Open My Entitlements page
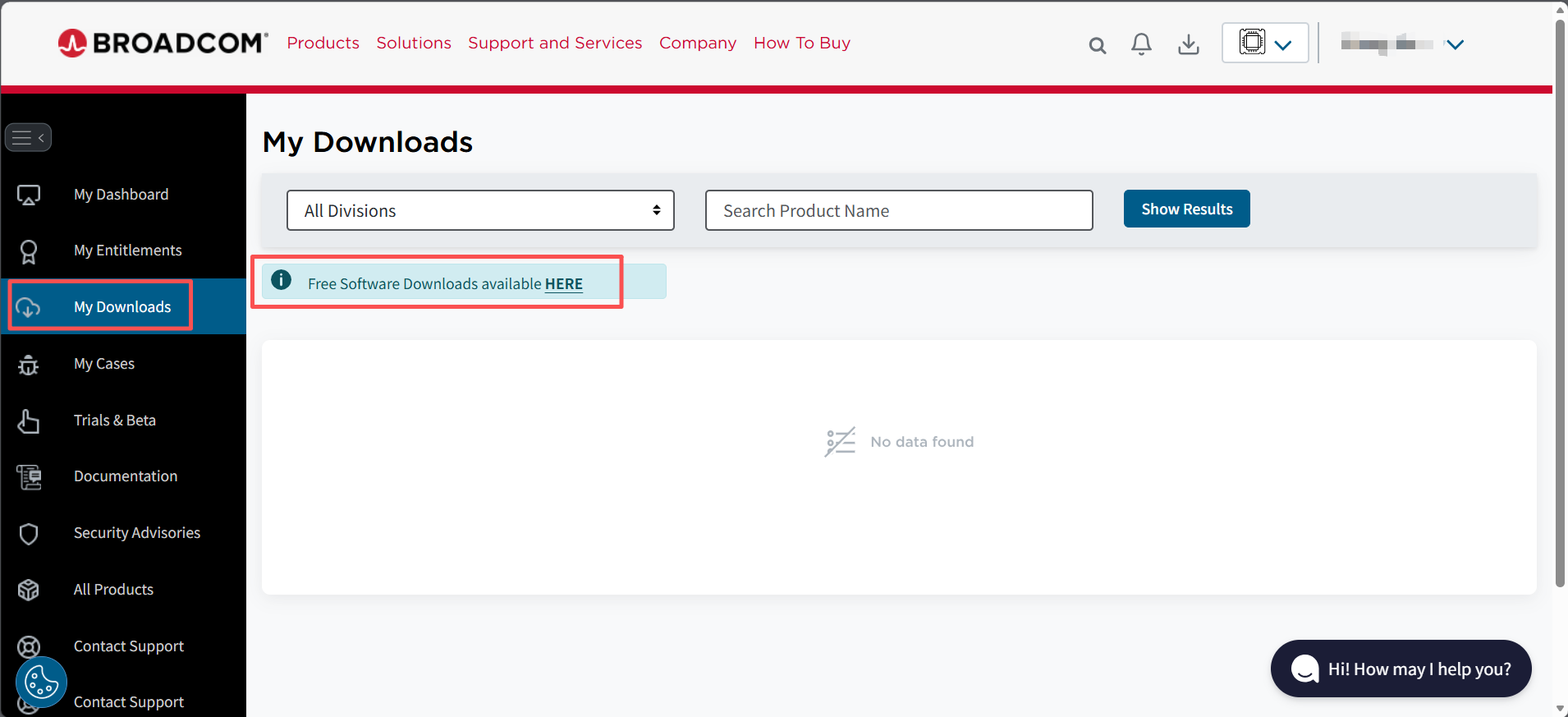 coord(127,250)
